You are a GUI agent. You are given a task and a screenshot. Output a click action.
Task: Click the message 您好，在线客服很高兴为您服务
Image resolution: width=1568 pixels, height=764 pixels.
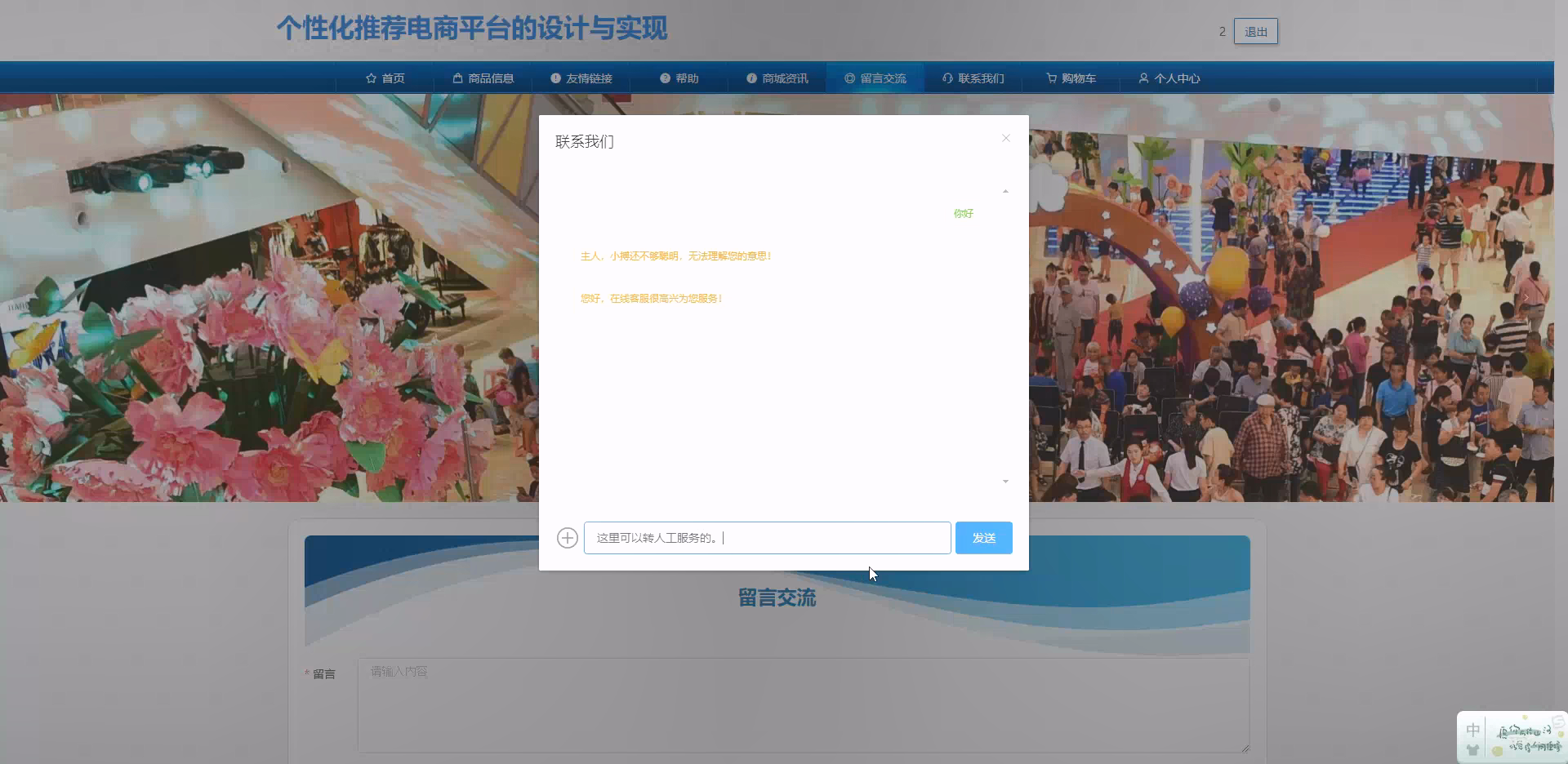pyautogui.click(x=651, y=298)
